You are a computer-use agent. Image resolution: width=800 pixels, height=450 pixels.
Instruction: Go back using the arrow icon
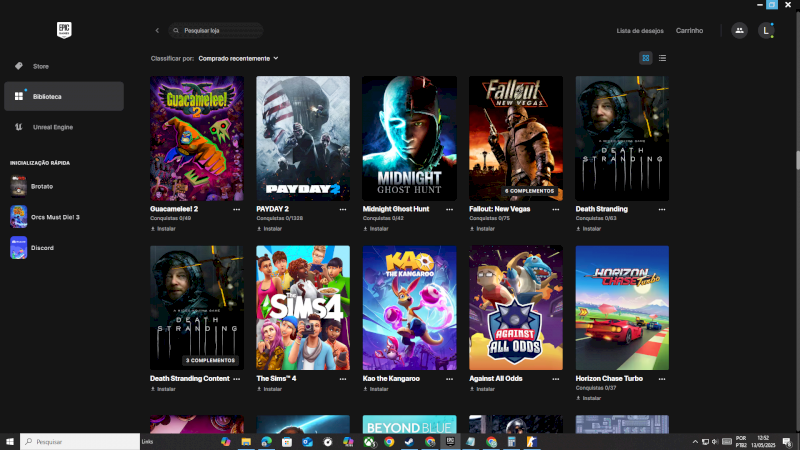pyautogui.click(x=157, y=31)
